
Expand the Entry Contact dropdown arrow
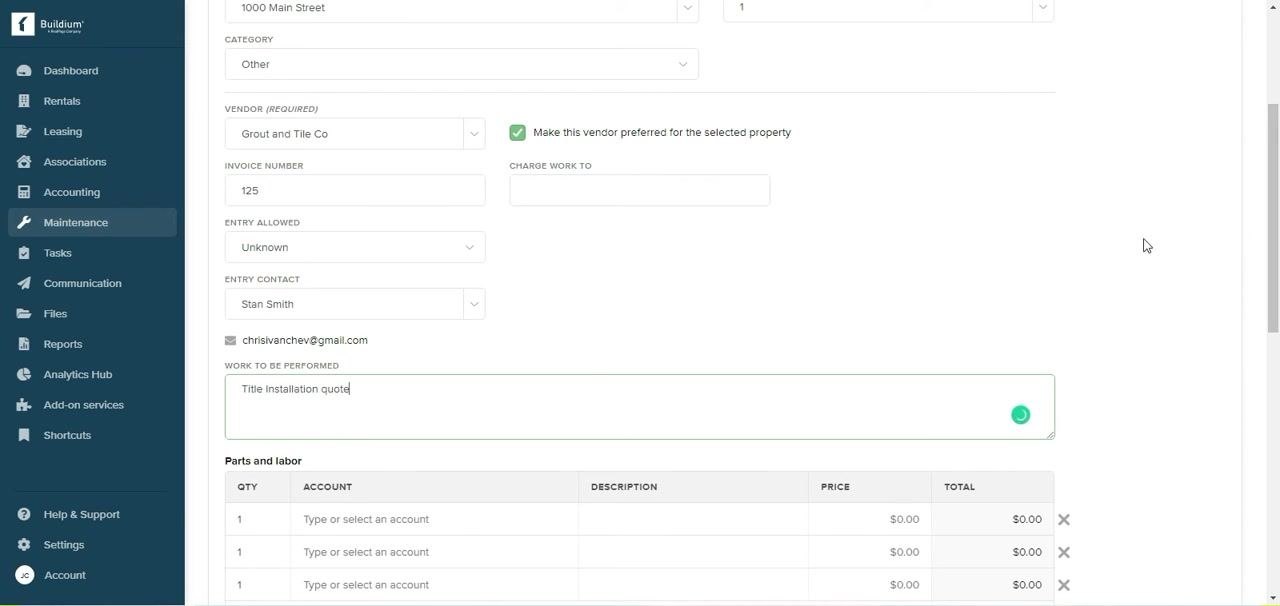tap(474, 304)
